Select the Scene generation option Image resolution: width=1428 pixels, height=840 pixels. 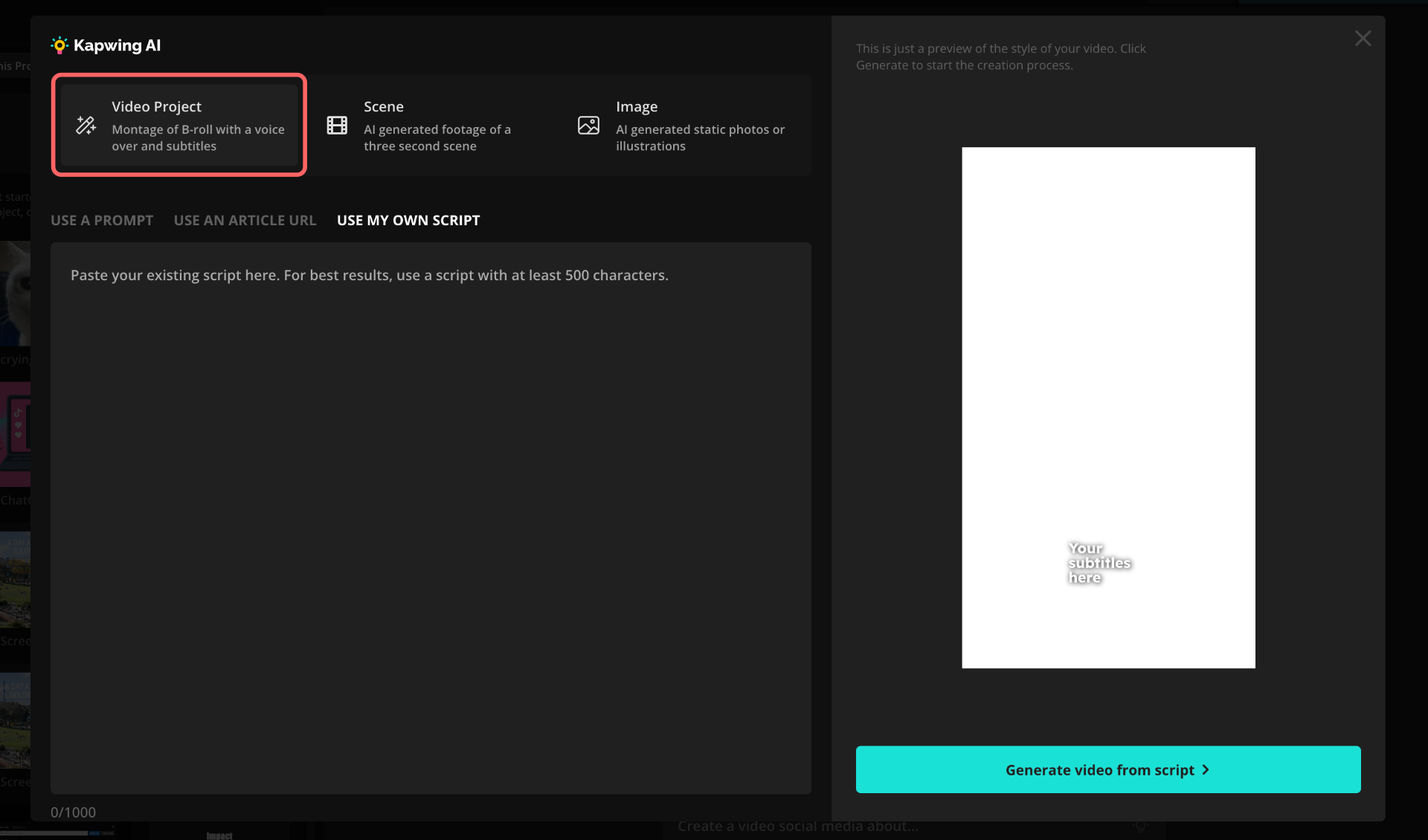click(431, 124)
